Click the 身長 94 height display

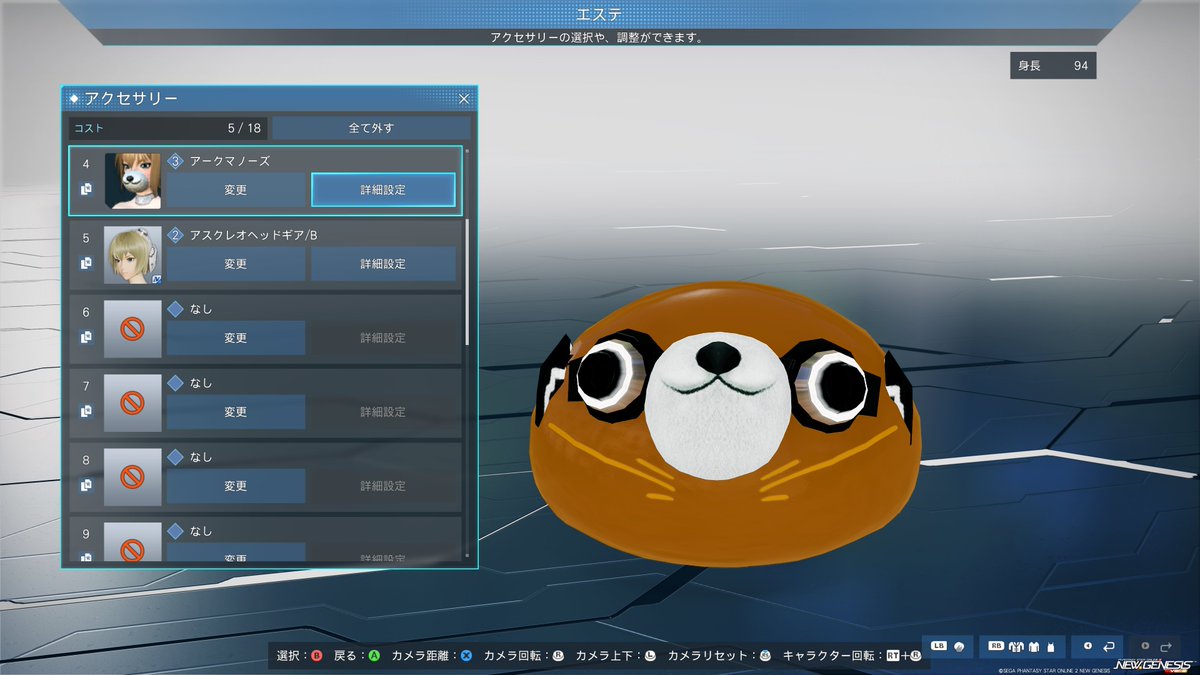1053,65
